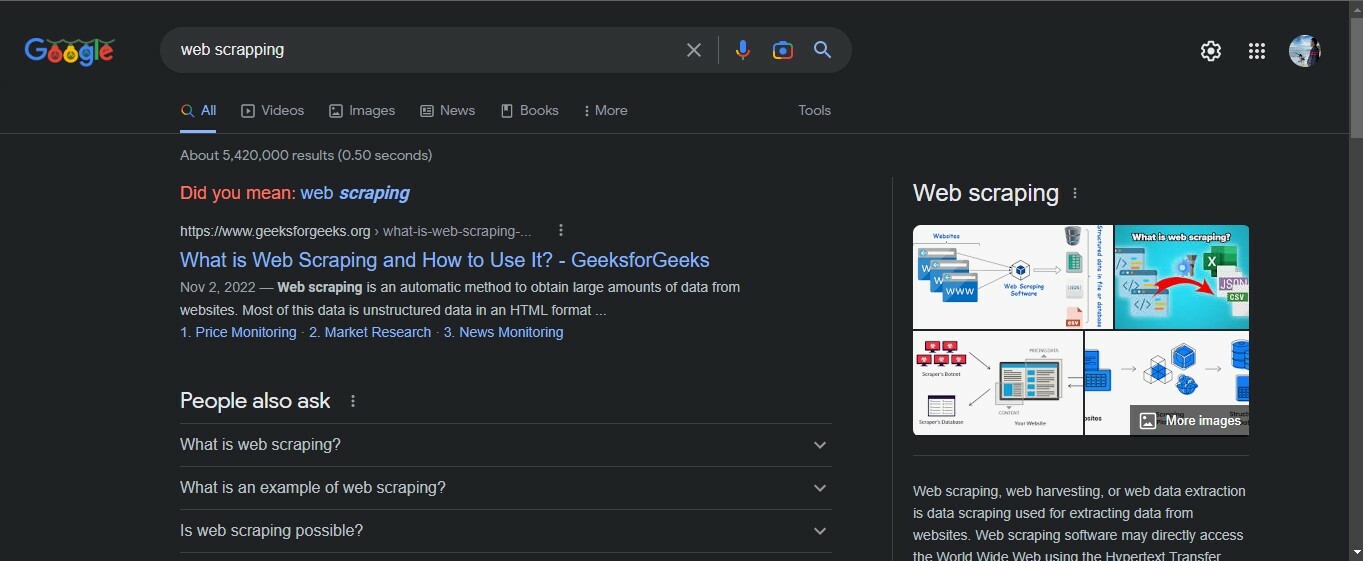This screenshot has width=1363, height=561.
Task: Expand 'Is web scraping possible?' question
Action: click(506, 531)
